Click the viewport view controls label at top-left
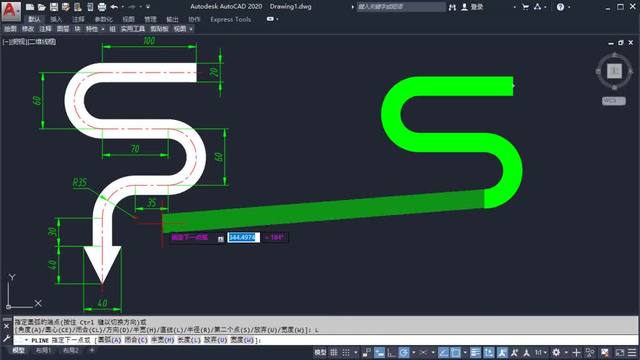The height and width of the screenshot is (360, 640). click(29, 42)
